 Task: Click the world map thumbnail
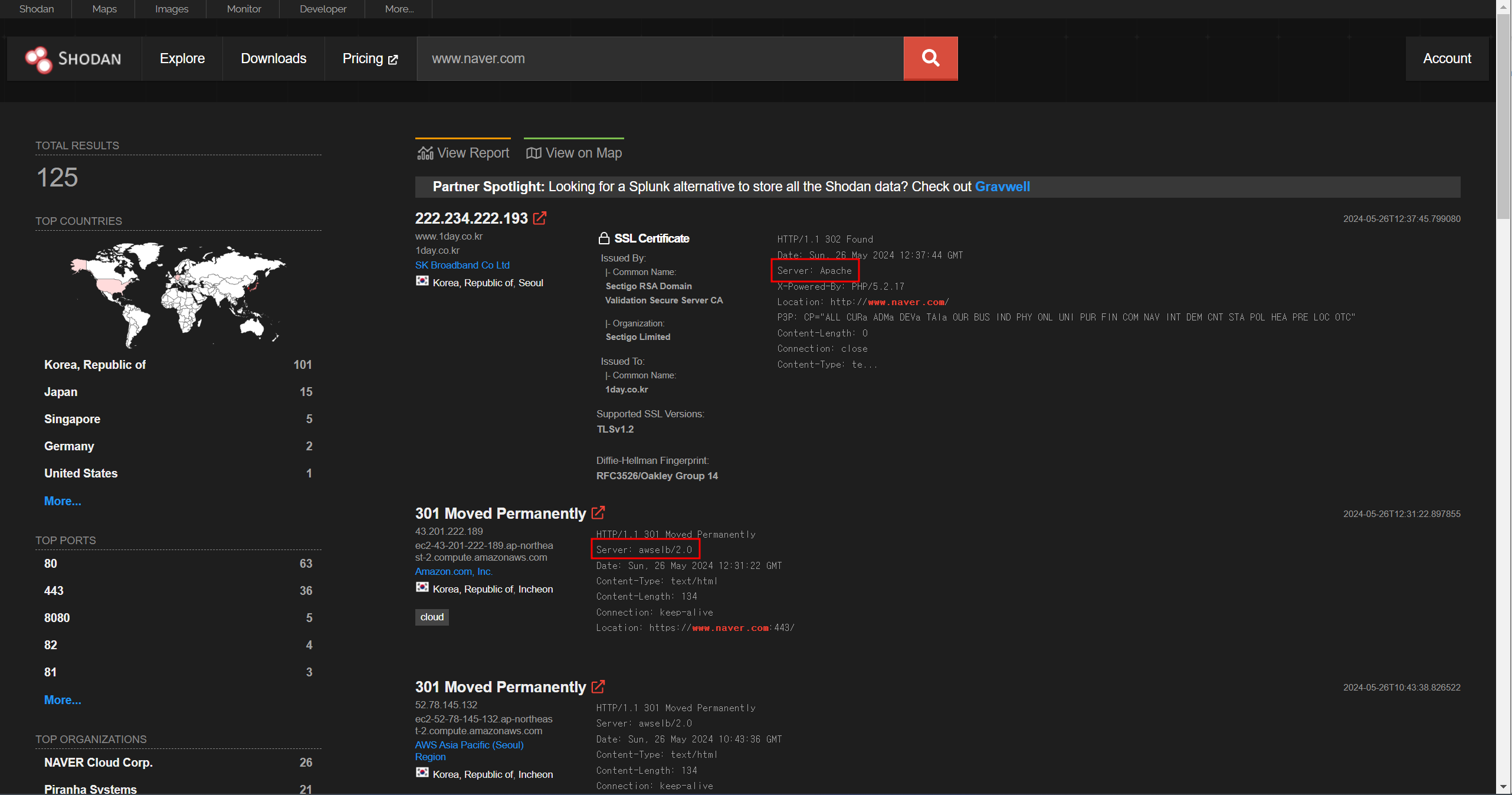177,293
